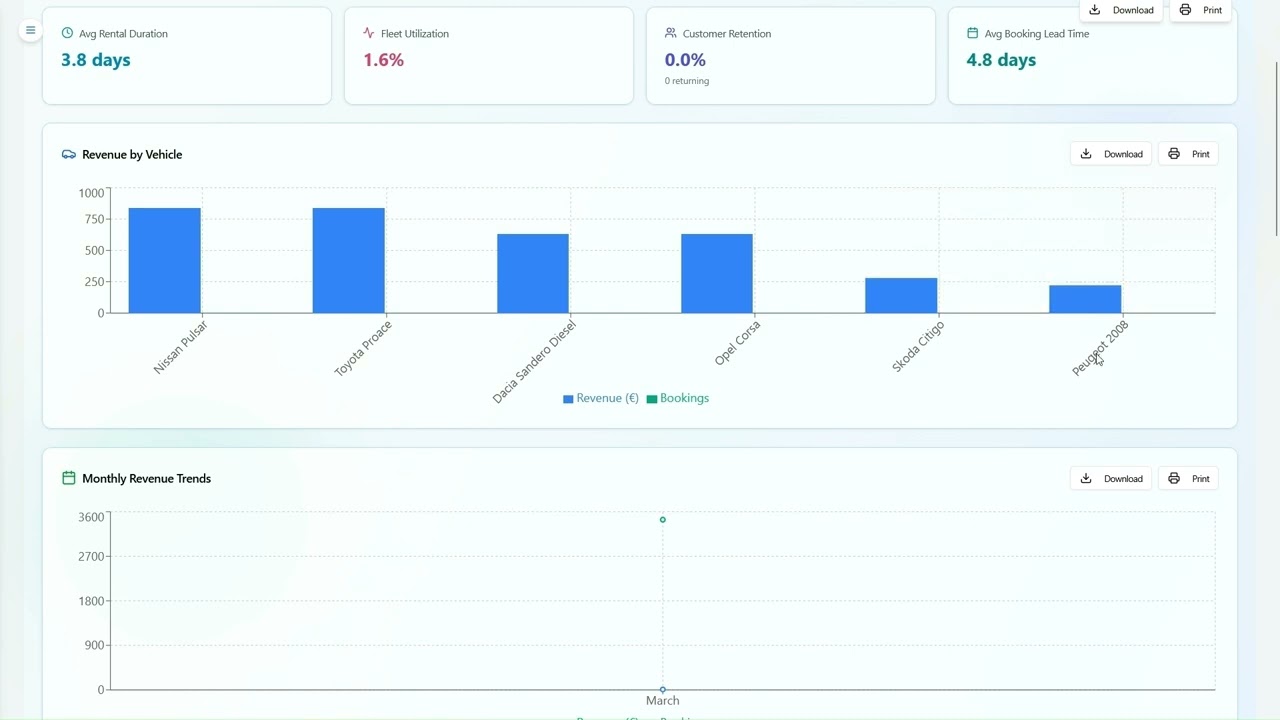Click the Dacia Sandero Diesel revenue bar

pyautogui.click(x=533, y=273)
